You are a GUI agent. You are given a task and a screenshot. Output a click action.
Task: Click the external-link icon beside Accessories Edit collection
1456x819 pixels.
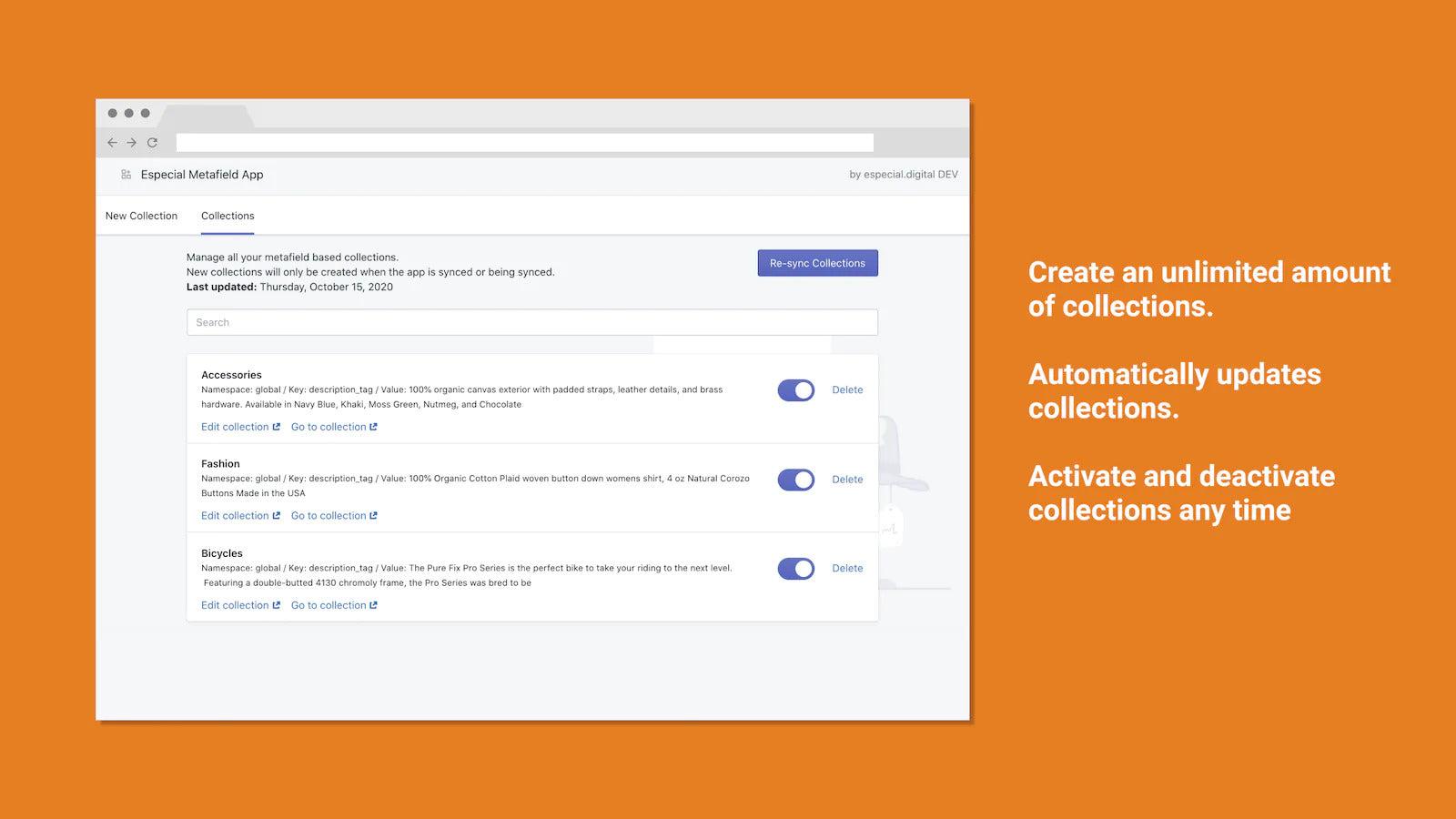pyautogui.click(x=276, y=426)
